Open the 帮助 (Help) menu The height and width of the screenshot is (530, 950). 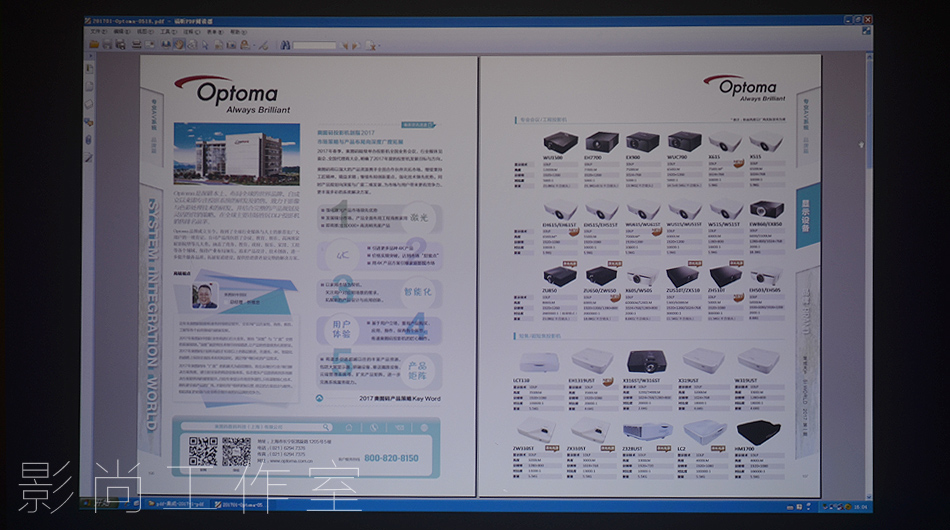click(237, 31)
